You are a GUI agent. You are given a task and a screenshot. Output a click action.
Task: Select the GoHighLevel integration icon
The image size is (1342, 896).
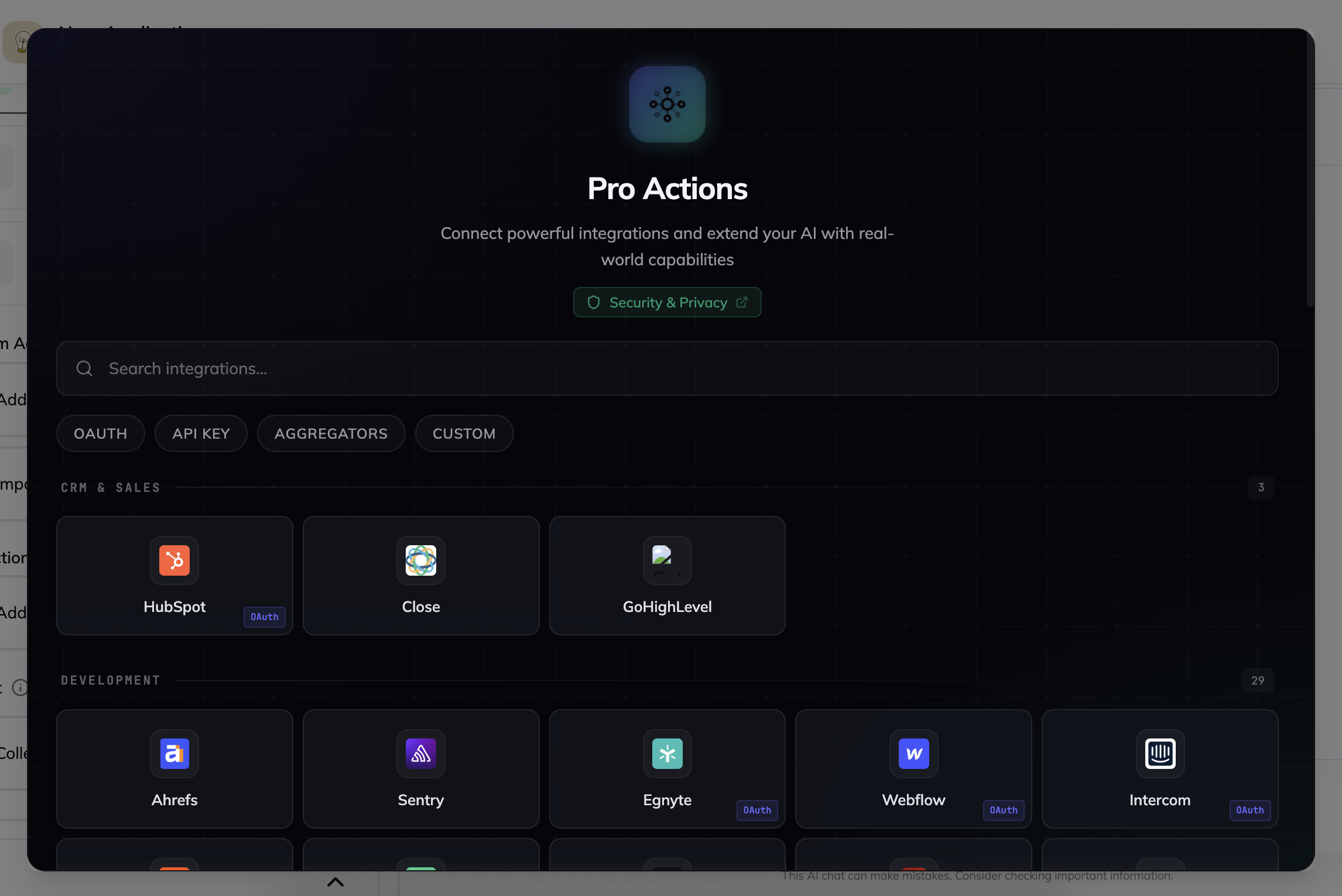coord(667,560)
